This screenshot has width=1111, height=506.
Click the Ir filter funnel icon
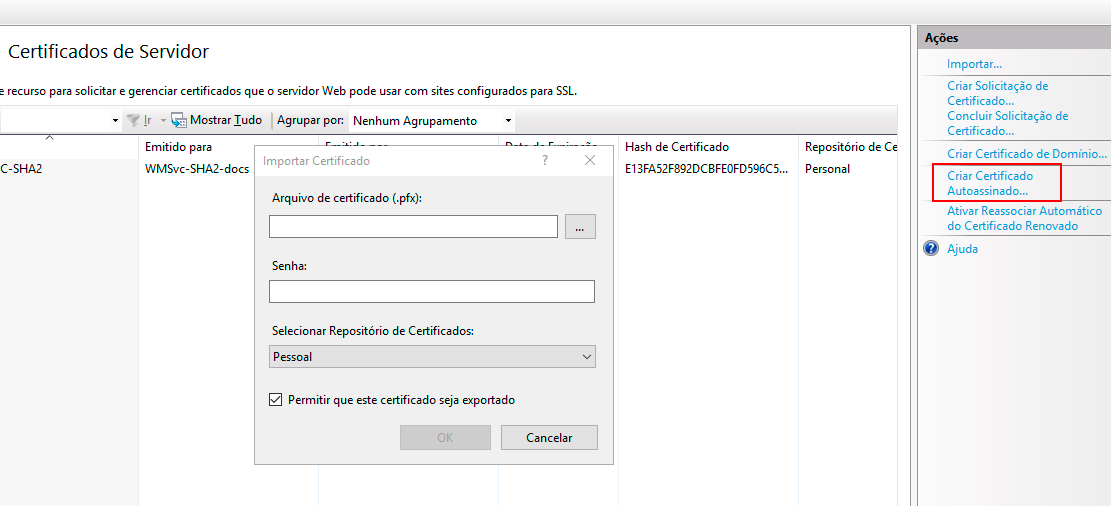click(x=132, y=120)
